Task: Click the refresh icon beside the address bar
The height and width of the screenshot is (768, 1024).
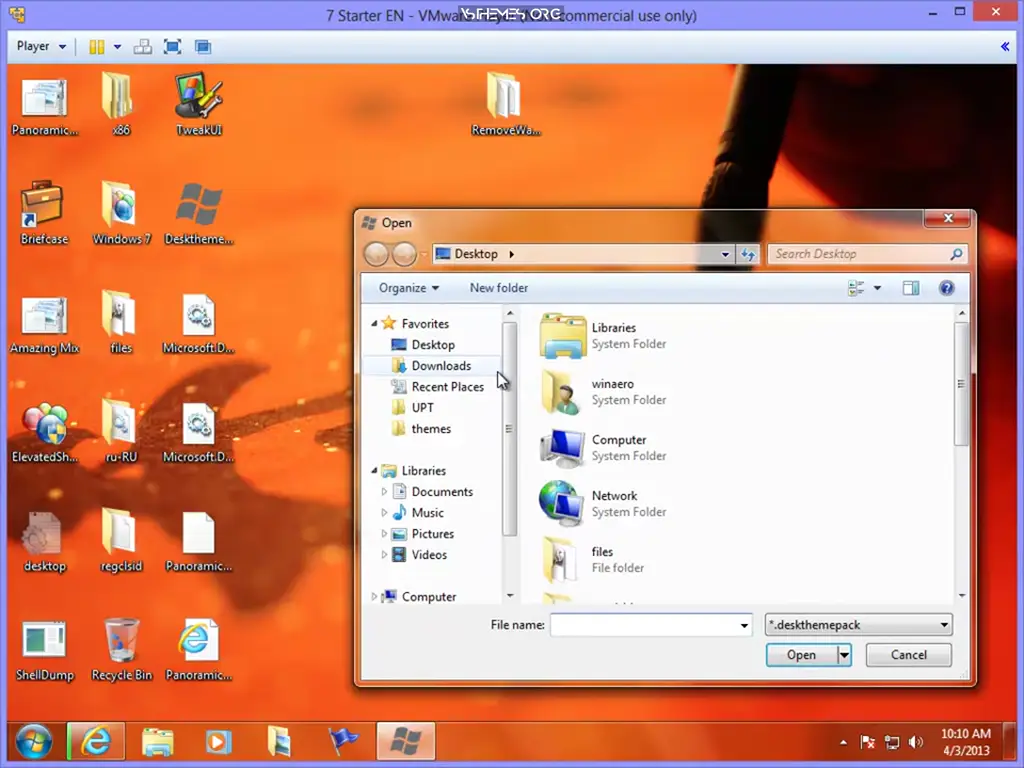Action: click(x=748, y=254)
